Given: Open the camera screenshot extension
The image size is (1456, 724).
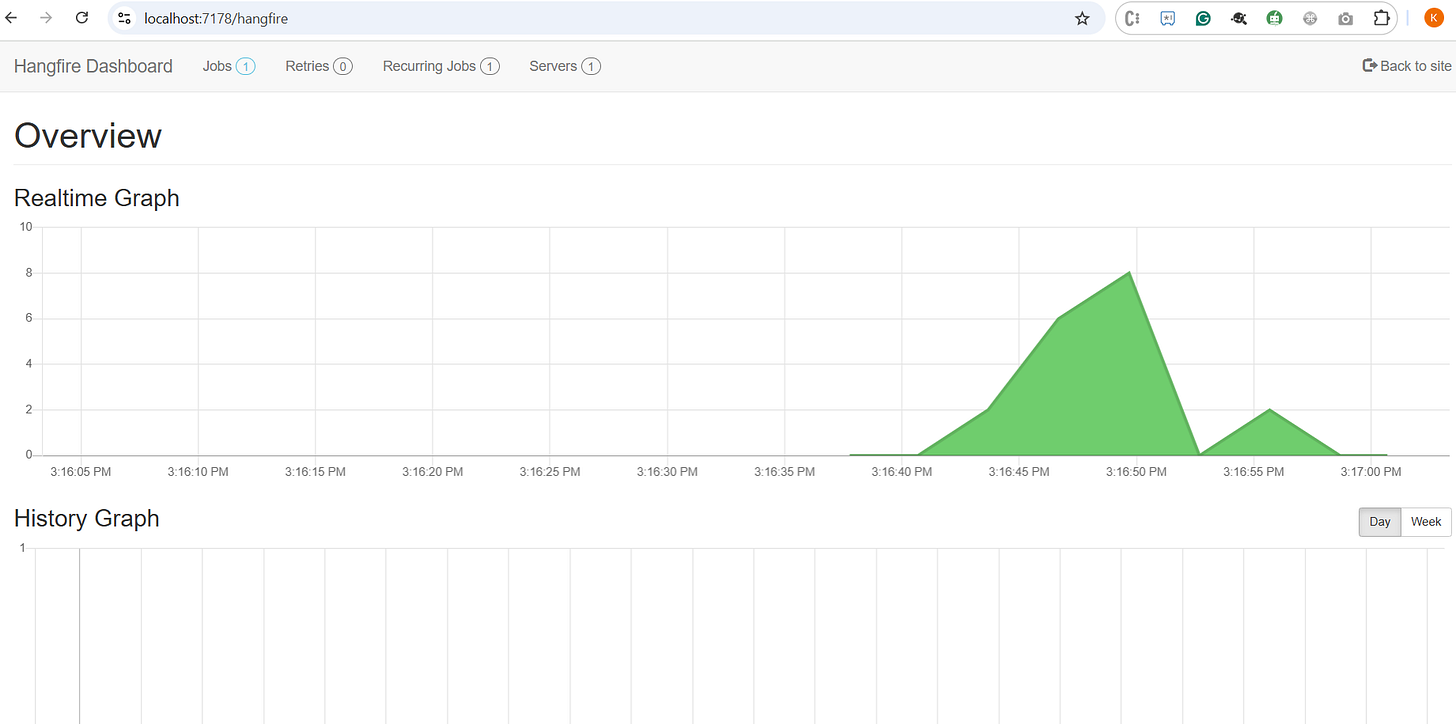Looking at the screenshot, I should [x=1345, y=18].
